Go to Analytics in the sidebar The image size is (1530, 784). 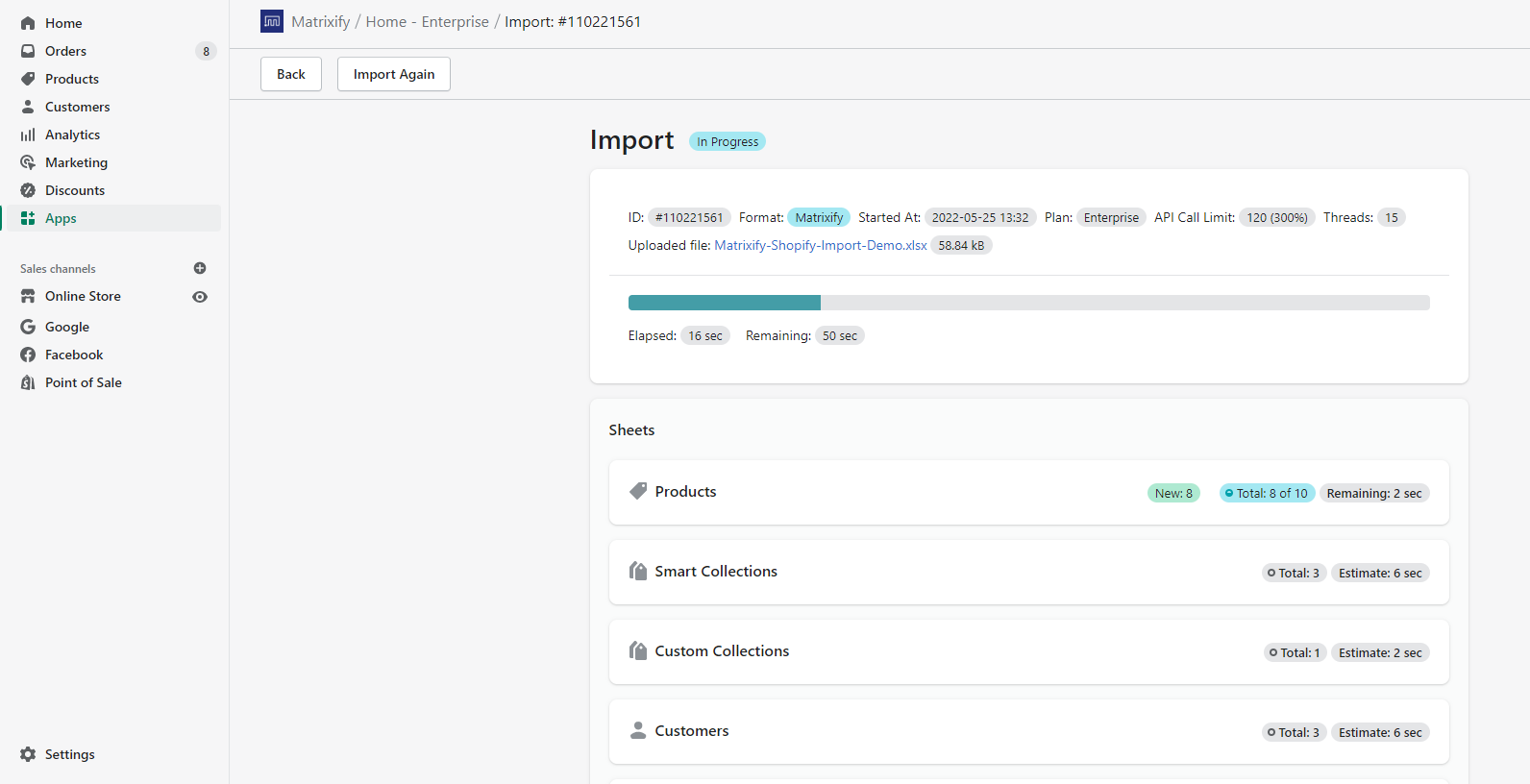coord(72,135)
